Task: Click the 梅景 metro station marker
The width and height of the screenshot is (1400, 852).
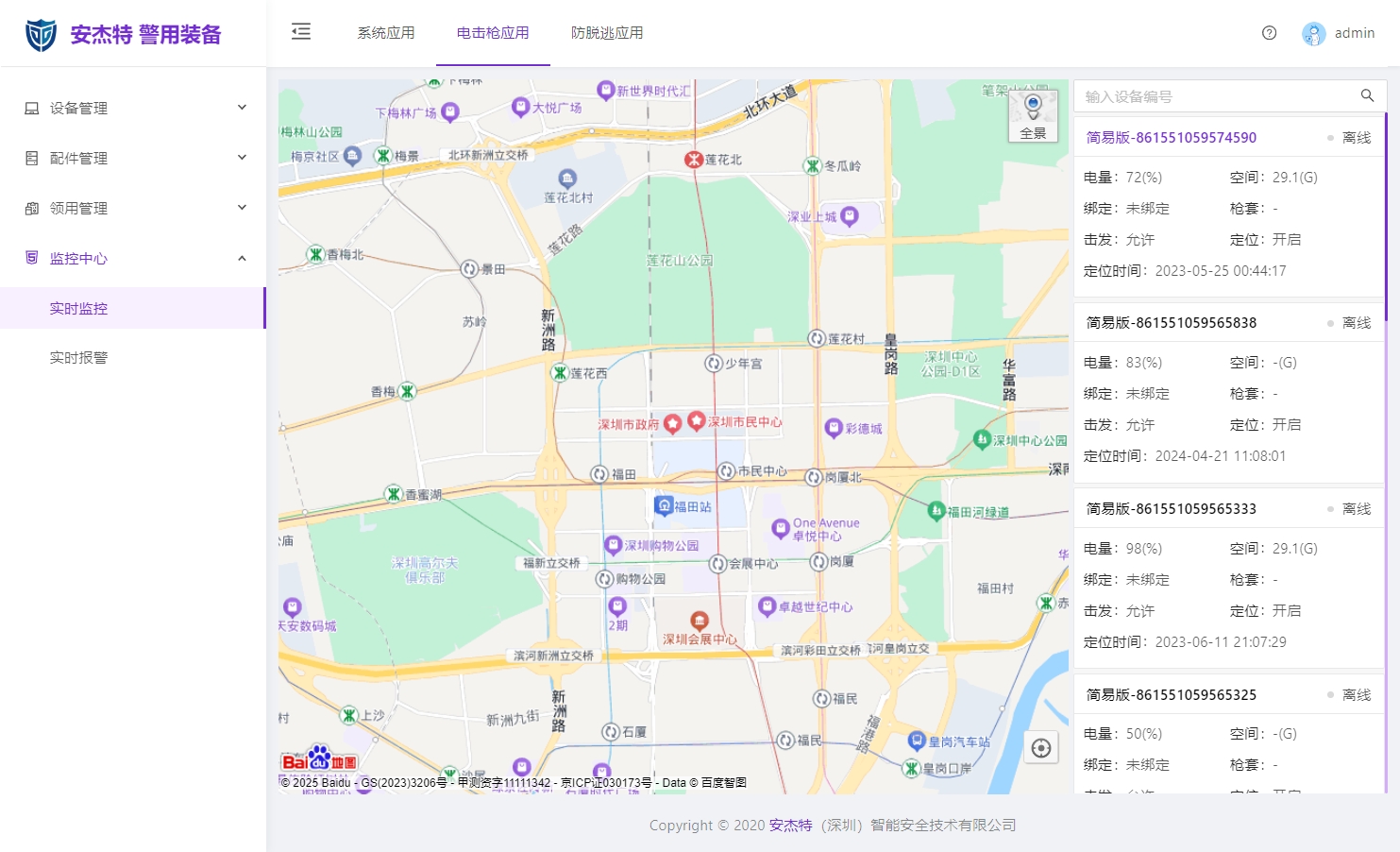Action: pyautogui.click(x=383, y=155)
